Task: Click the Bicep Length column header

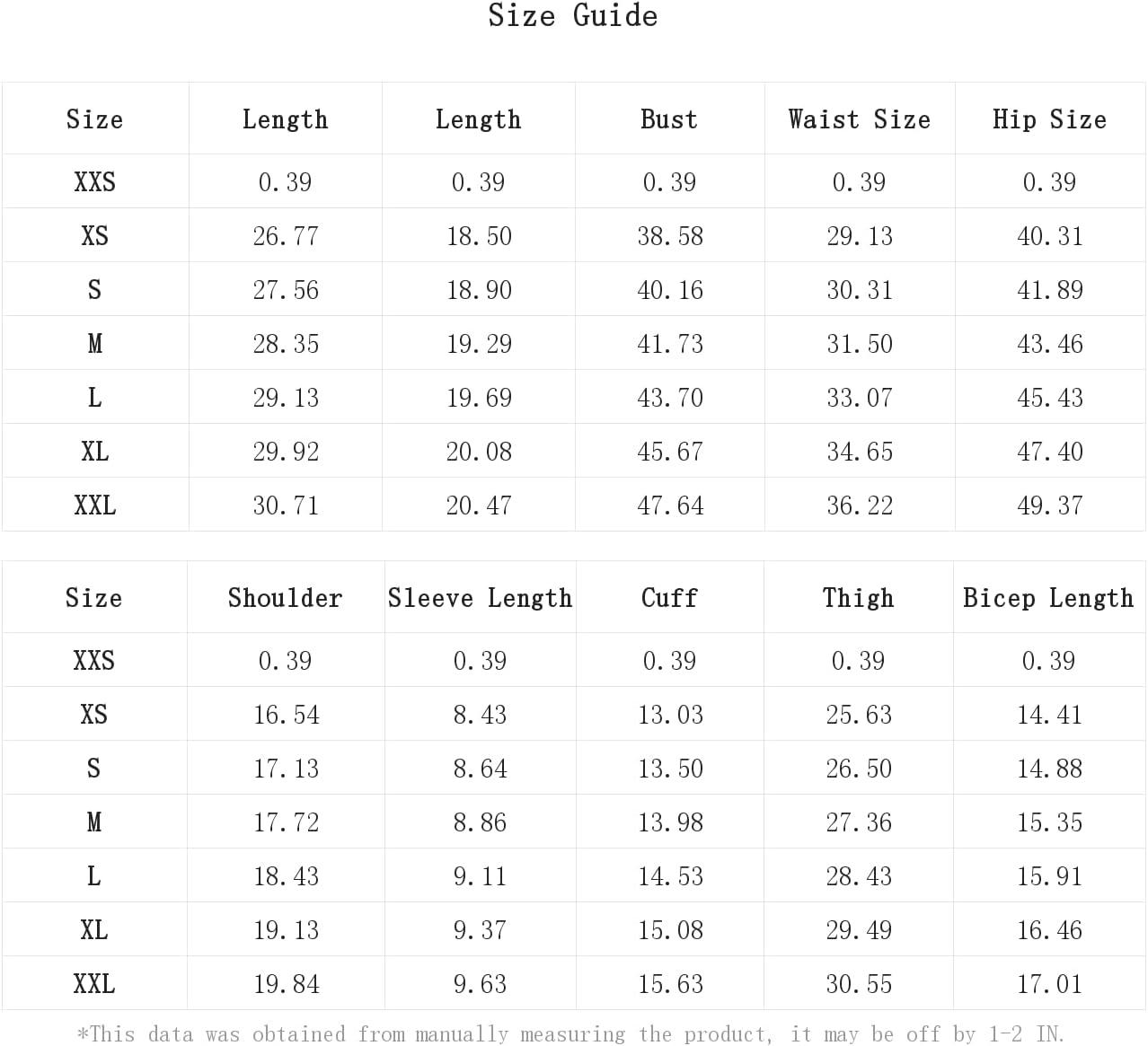Action: point(1048,598)
